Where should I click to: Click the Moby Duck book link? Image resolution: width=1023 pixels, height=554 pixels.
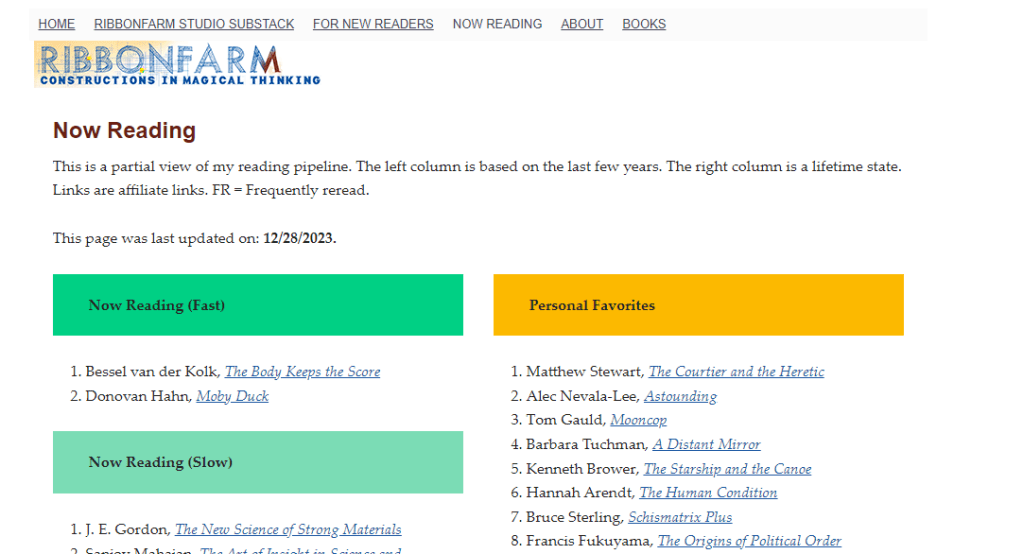point(232,396)
